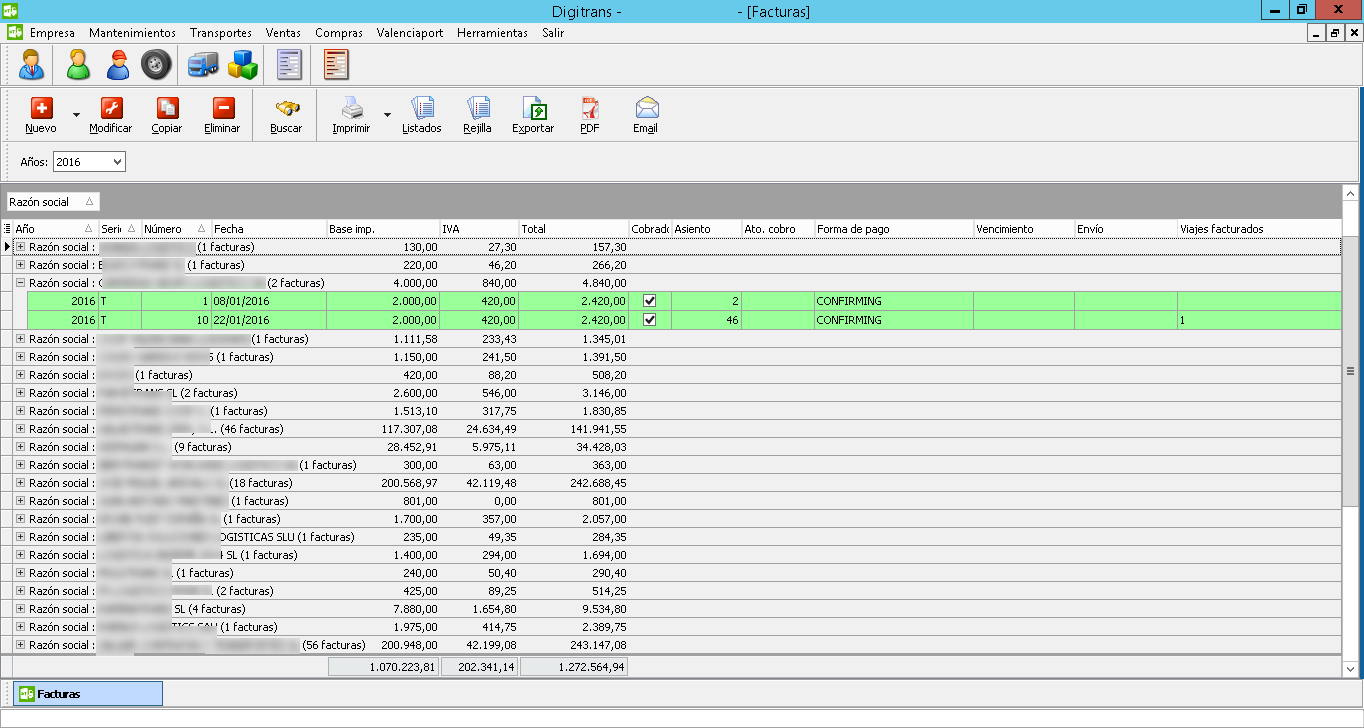Screen dimensions: 1364x728
Task: Expand the group with total 157,30
Action: pyautogui.click(x=20, y=247)
